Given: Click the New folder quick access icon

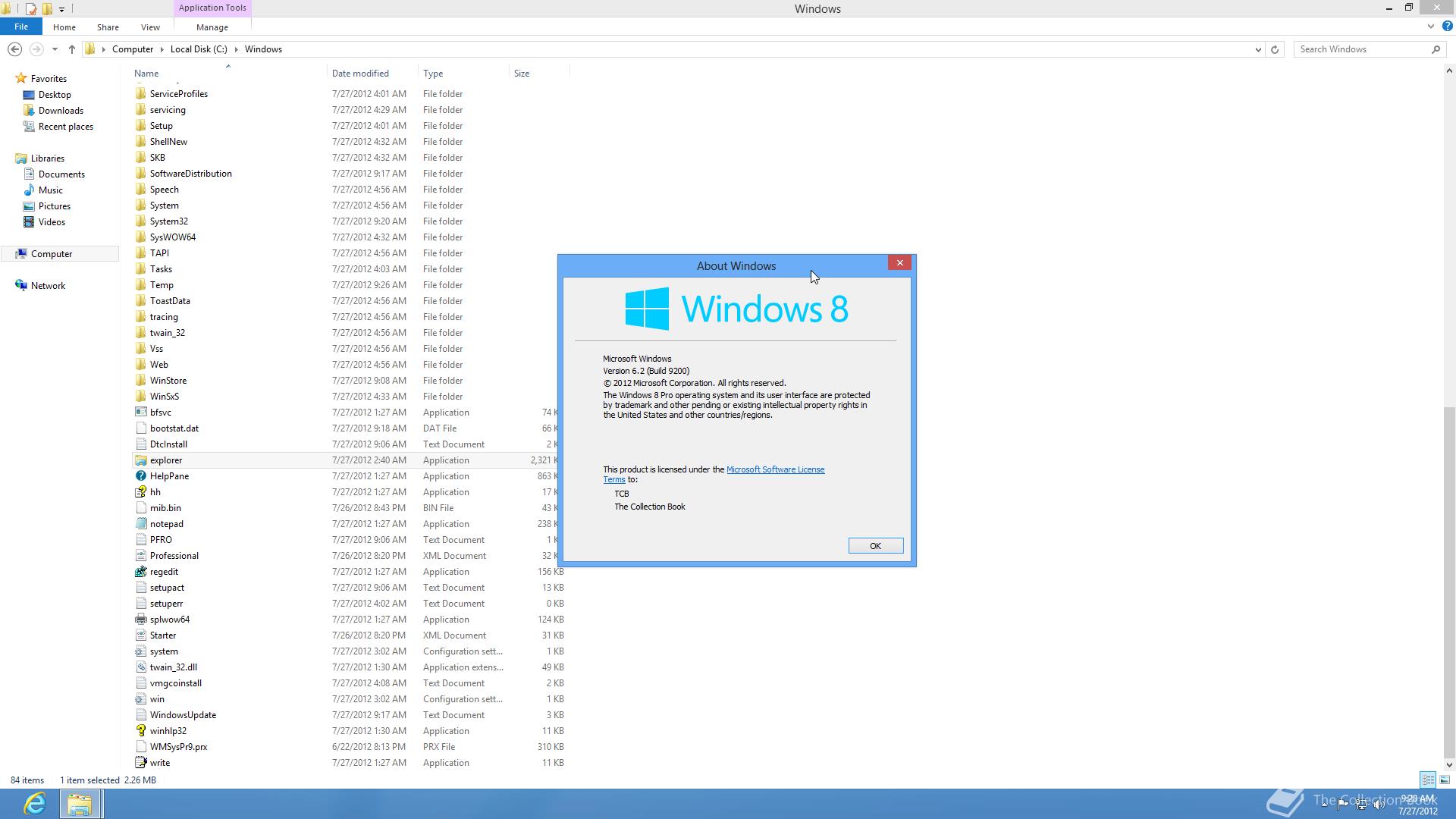Looking at the screenshot, I should (47, 9).
